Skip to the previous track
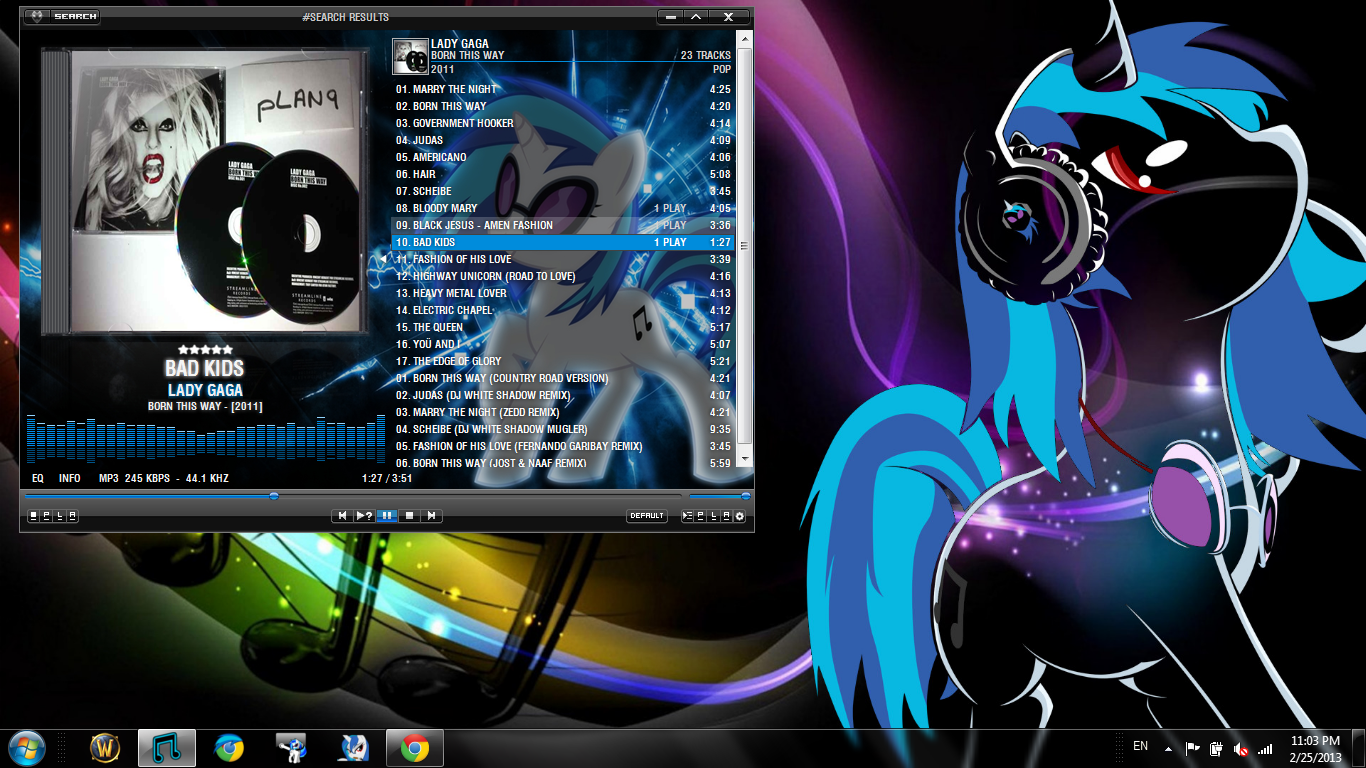Image resolution: width=1366 pixels, height=768 pixels. click(x=342, y=516)
